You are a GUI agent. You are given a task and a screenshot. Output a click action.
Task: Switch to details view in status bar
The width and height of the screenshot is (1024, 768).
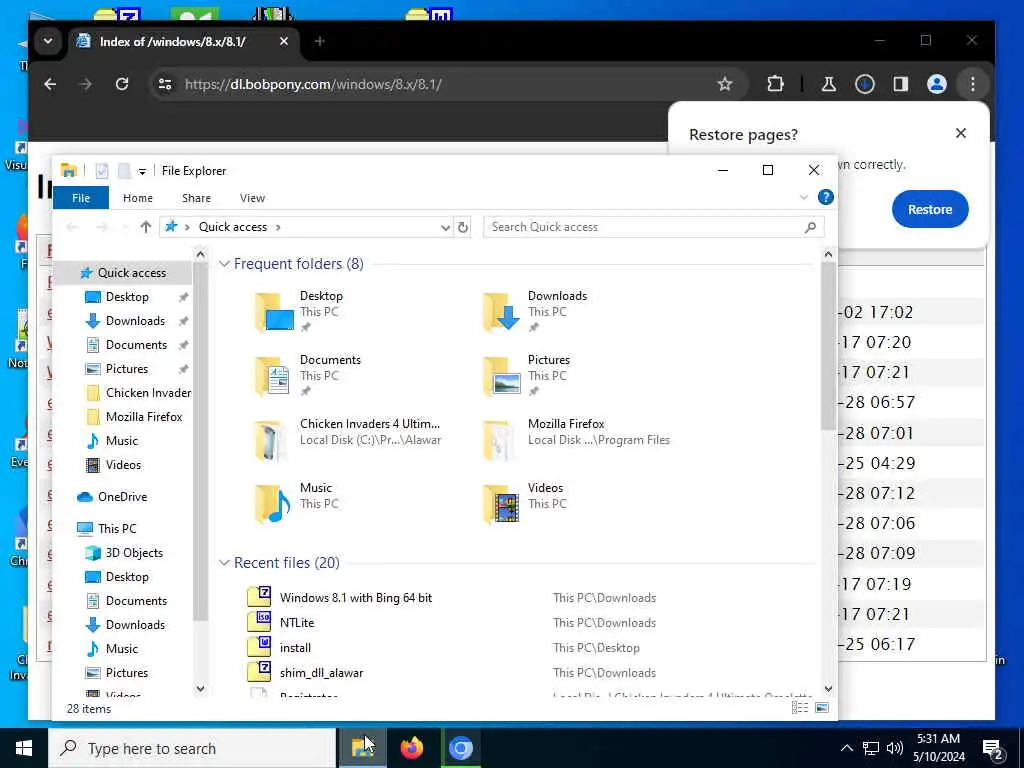click(x=799, y=709)
